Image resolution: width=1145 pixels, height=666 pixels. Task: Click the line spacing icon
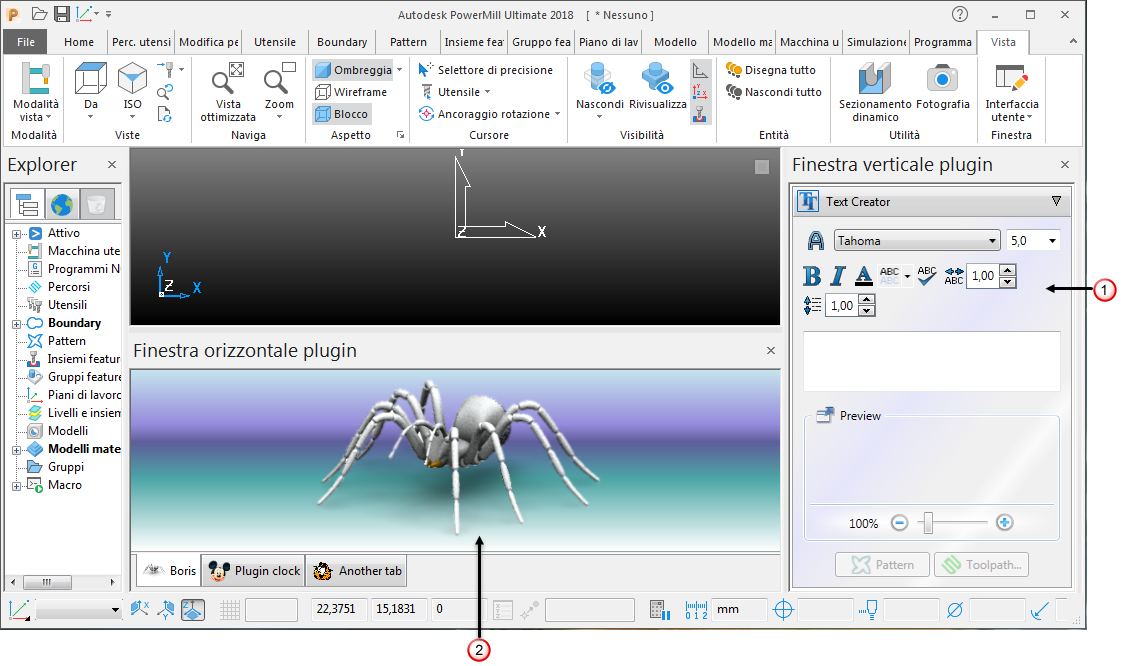[812, 305]
